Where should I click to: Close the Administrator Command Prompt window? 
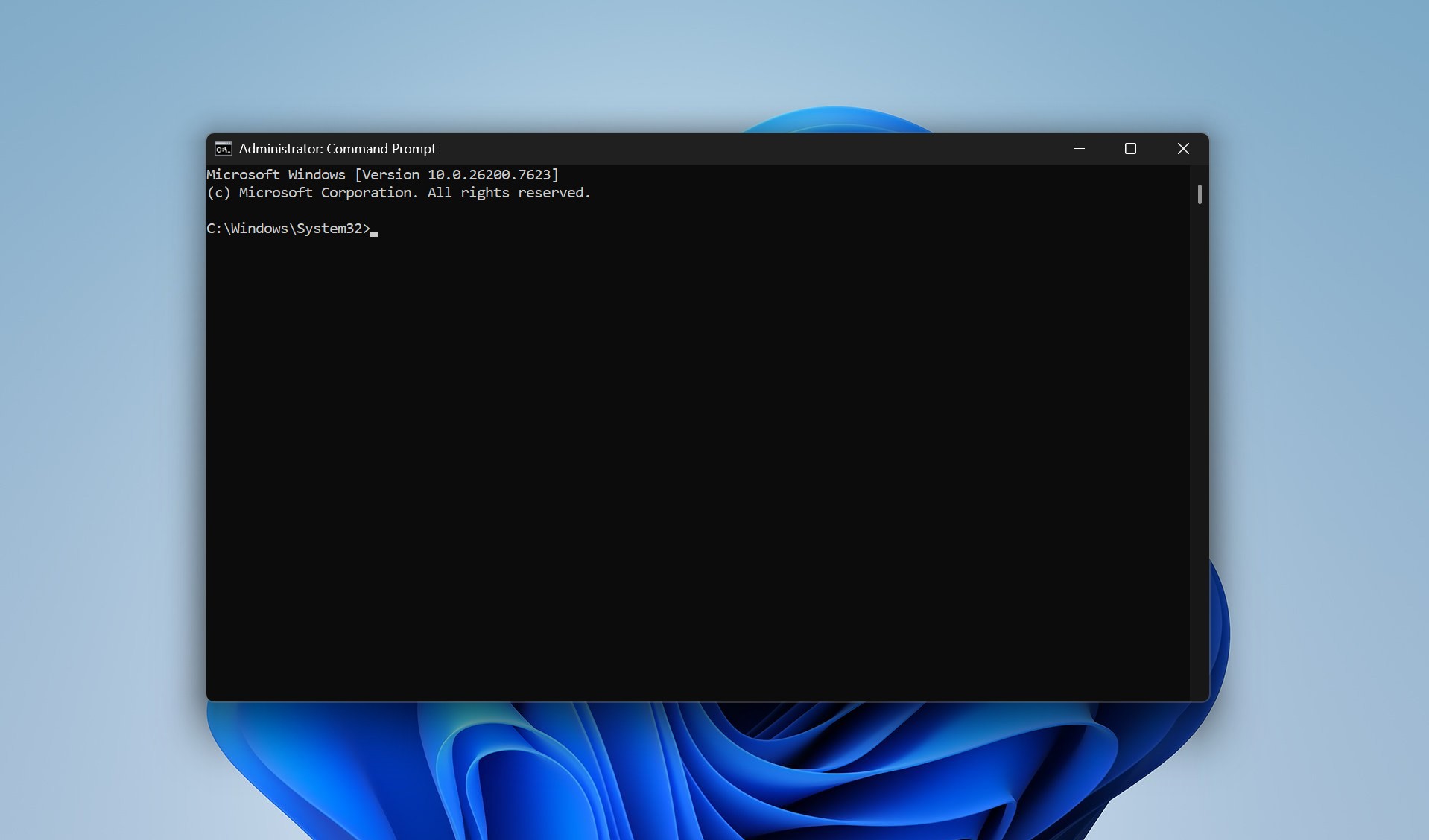click(1183, 149)
